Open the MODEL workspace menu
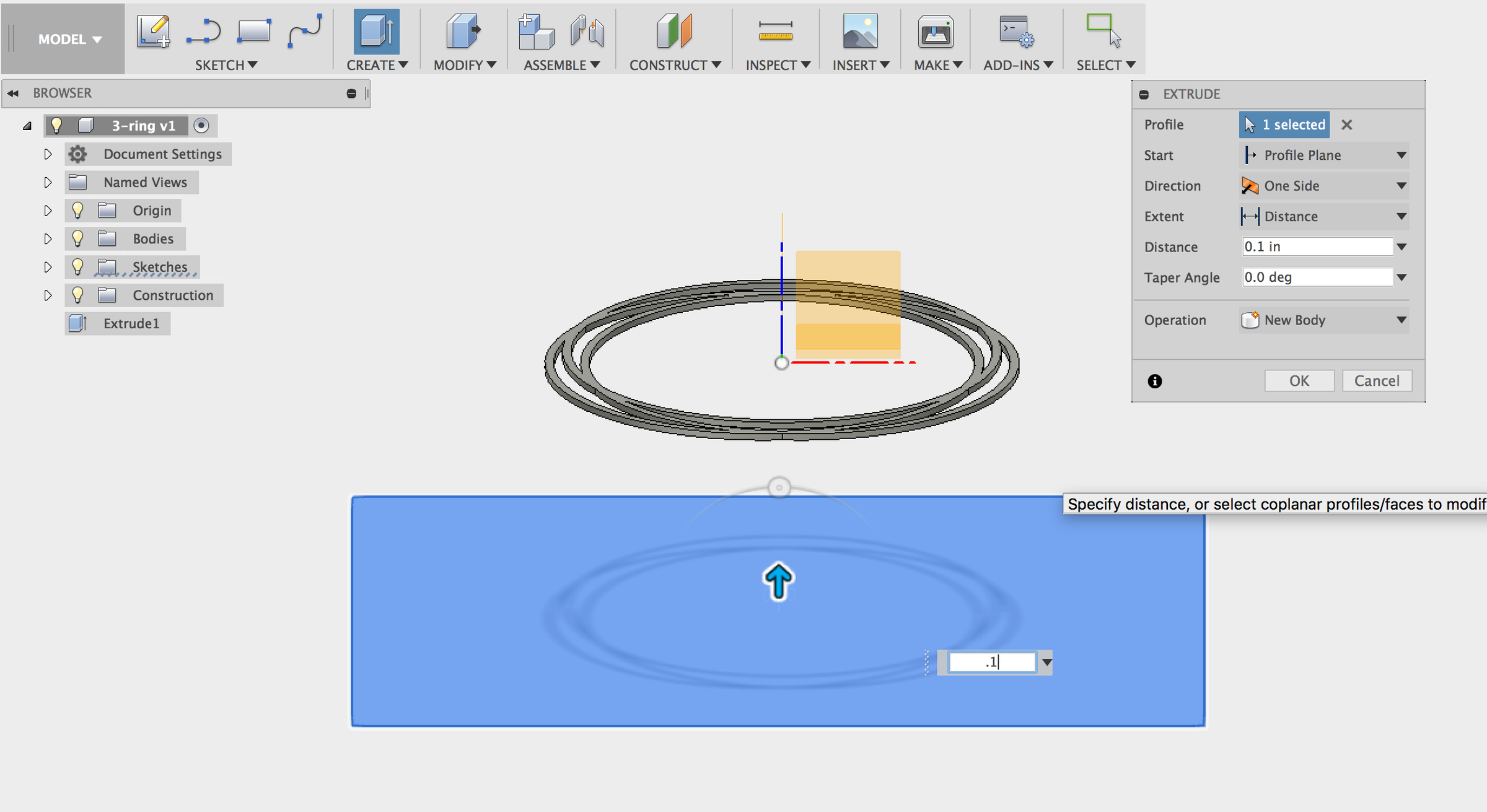This screenshot has width=1487, height=812. click(69, 39)
